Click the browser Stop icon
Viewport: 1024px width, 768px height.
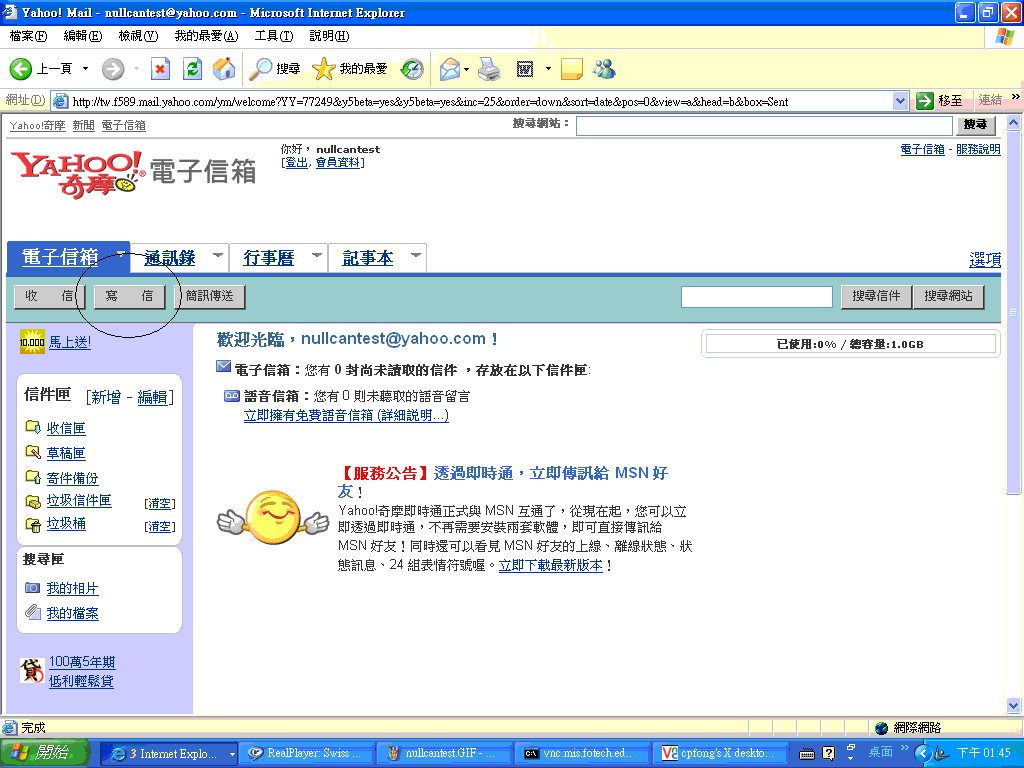pyautogui.click(x=160, y=69)
